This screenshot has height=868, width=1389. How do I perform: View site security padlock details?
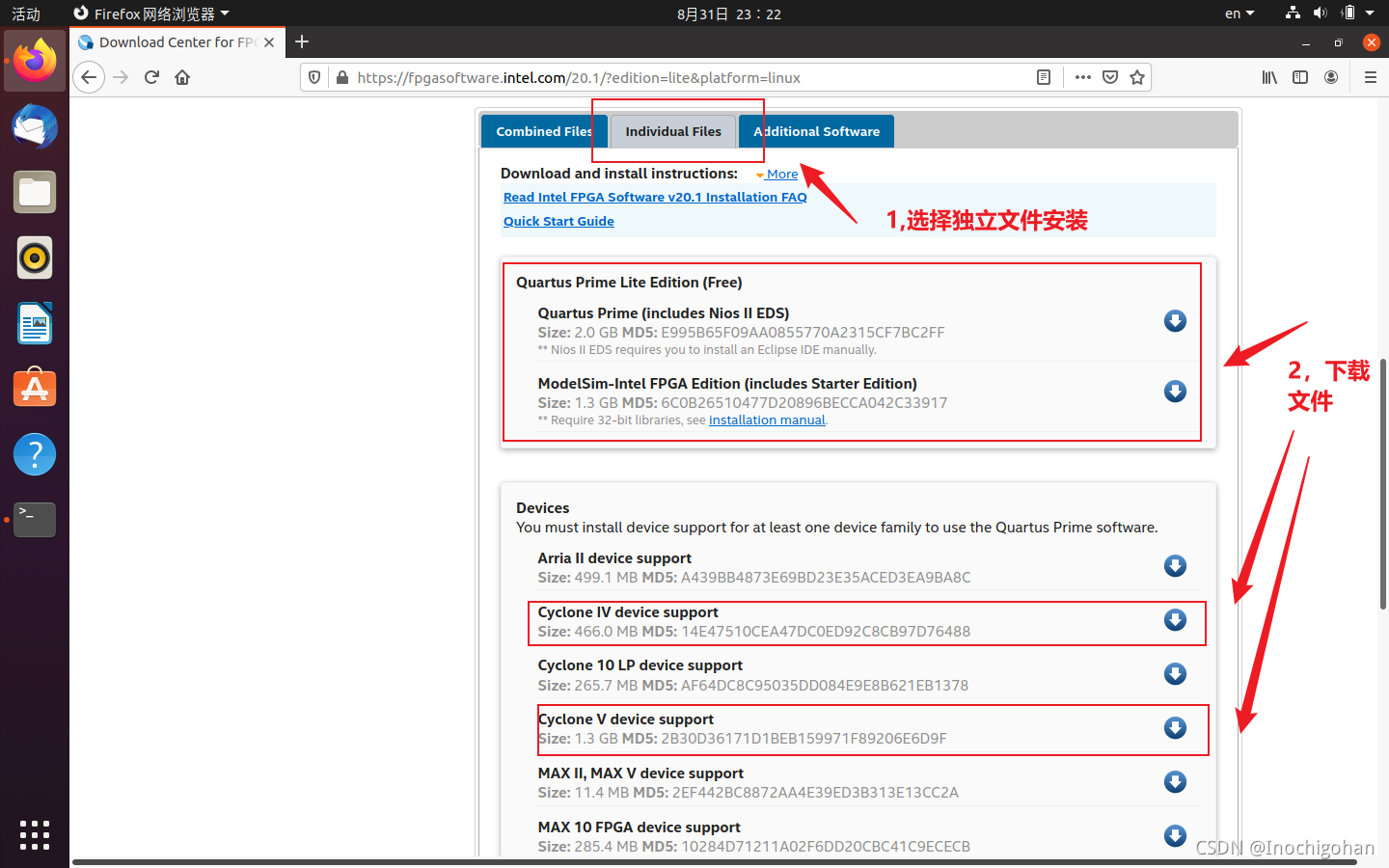pyautogui.click(x=341, y=77)
